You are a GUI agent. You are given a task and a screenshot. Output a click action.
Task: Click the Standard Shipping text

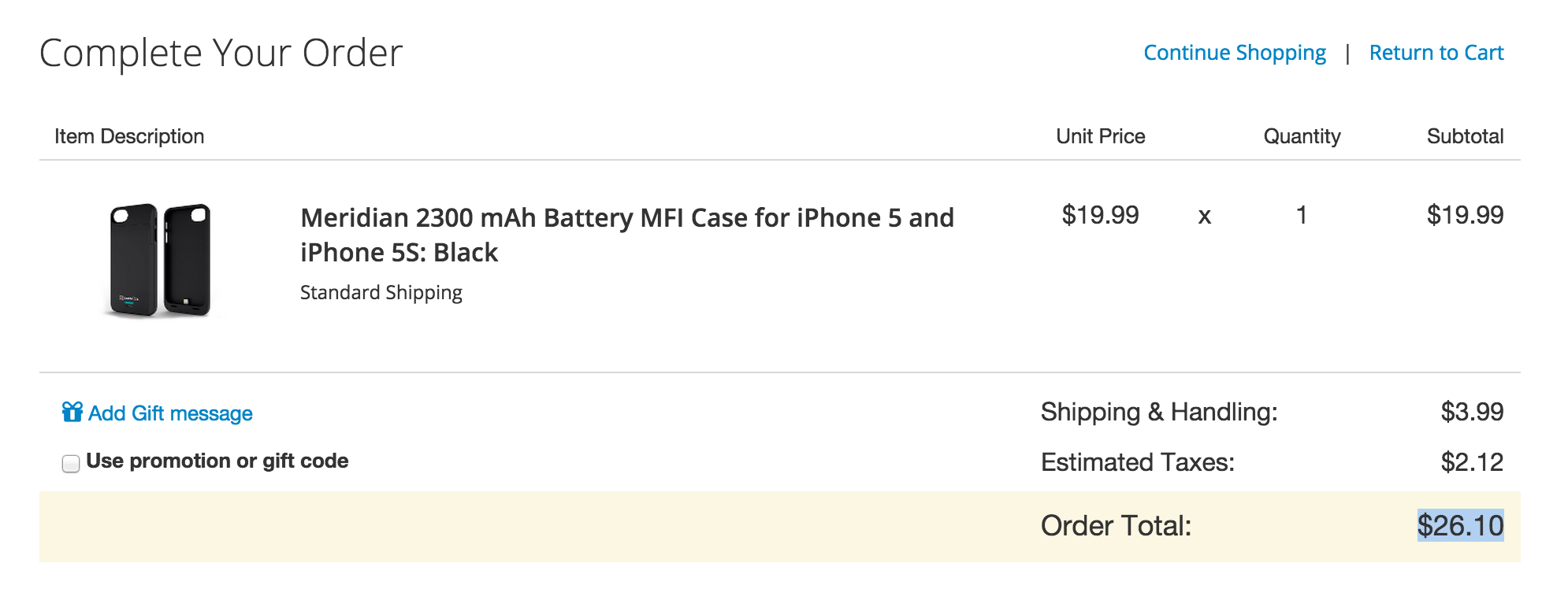(x=381, y=293)
